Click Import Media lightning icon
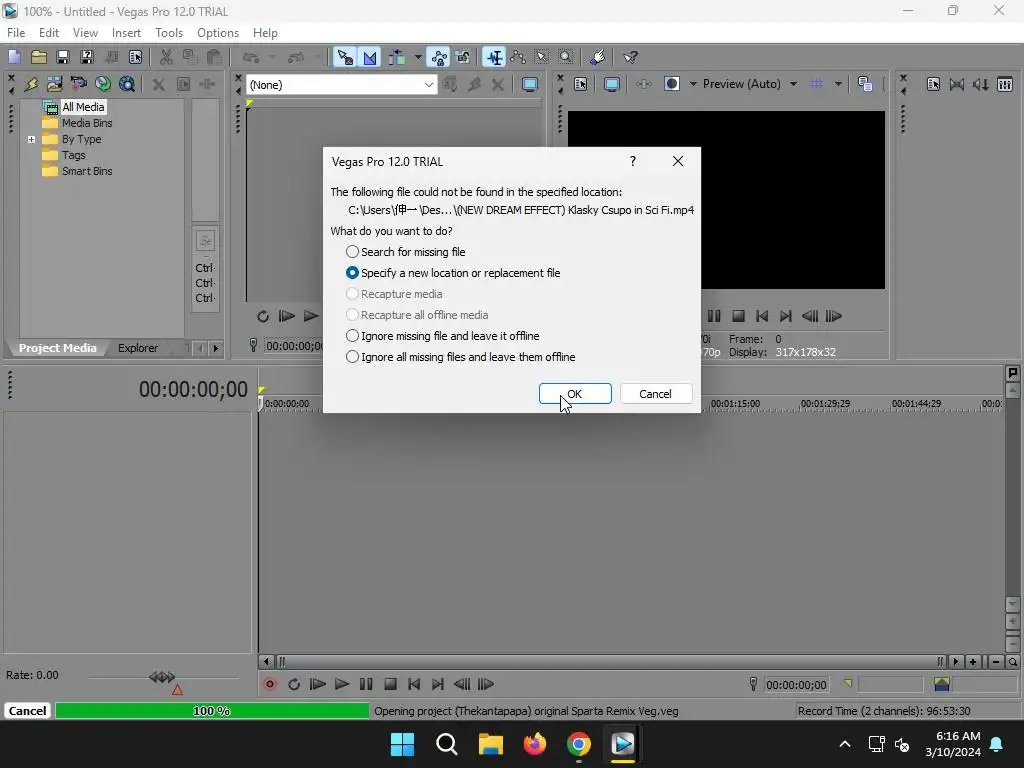The width and height of the screenshot is (1024, 768). click(31, 84)
